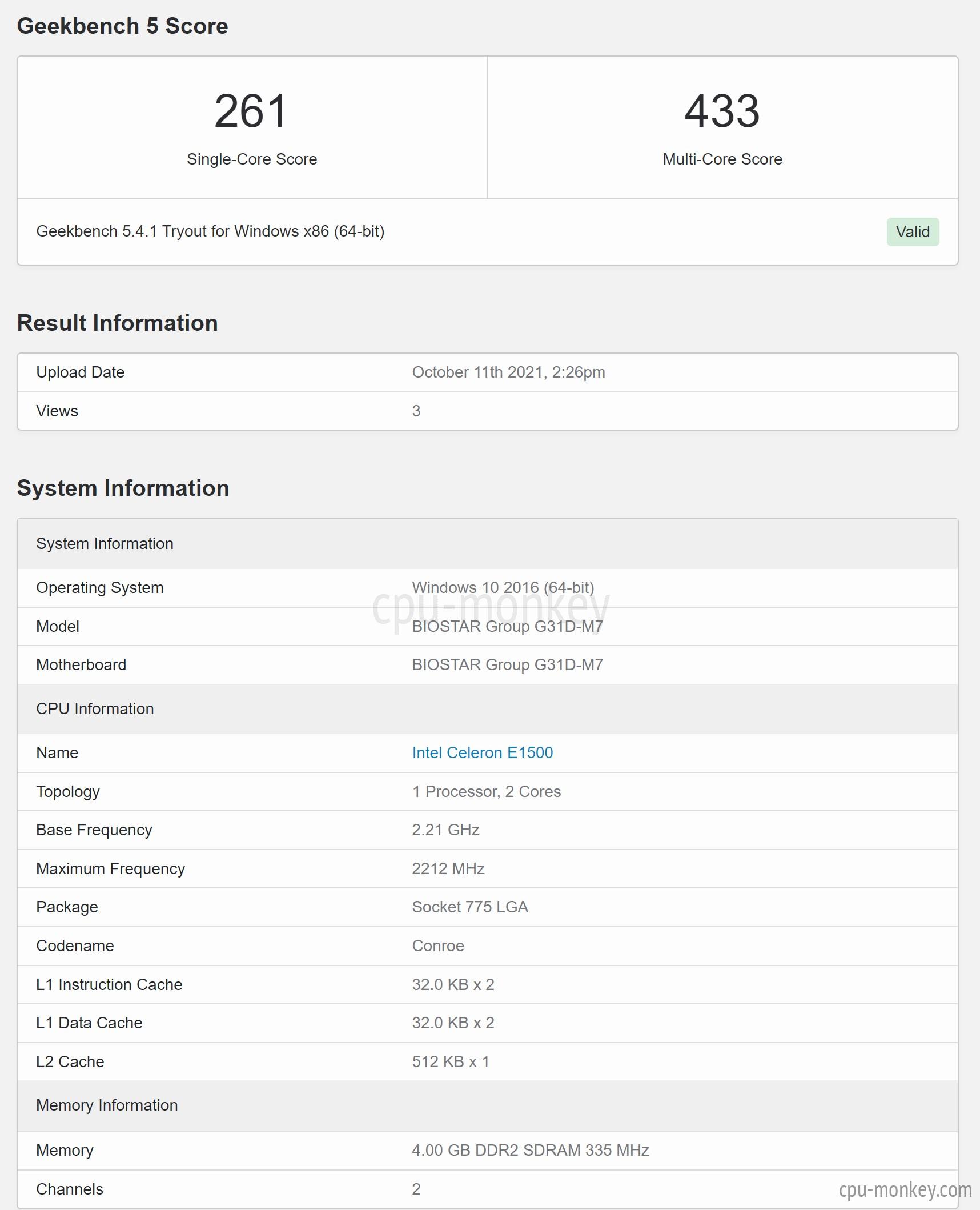
Task: Select L2 cache 512 KB x 1
Action: (x=451, y=1061)
